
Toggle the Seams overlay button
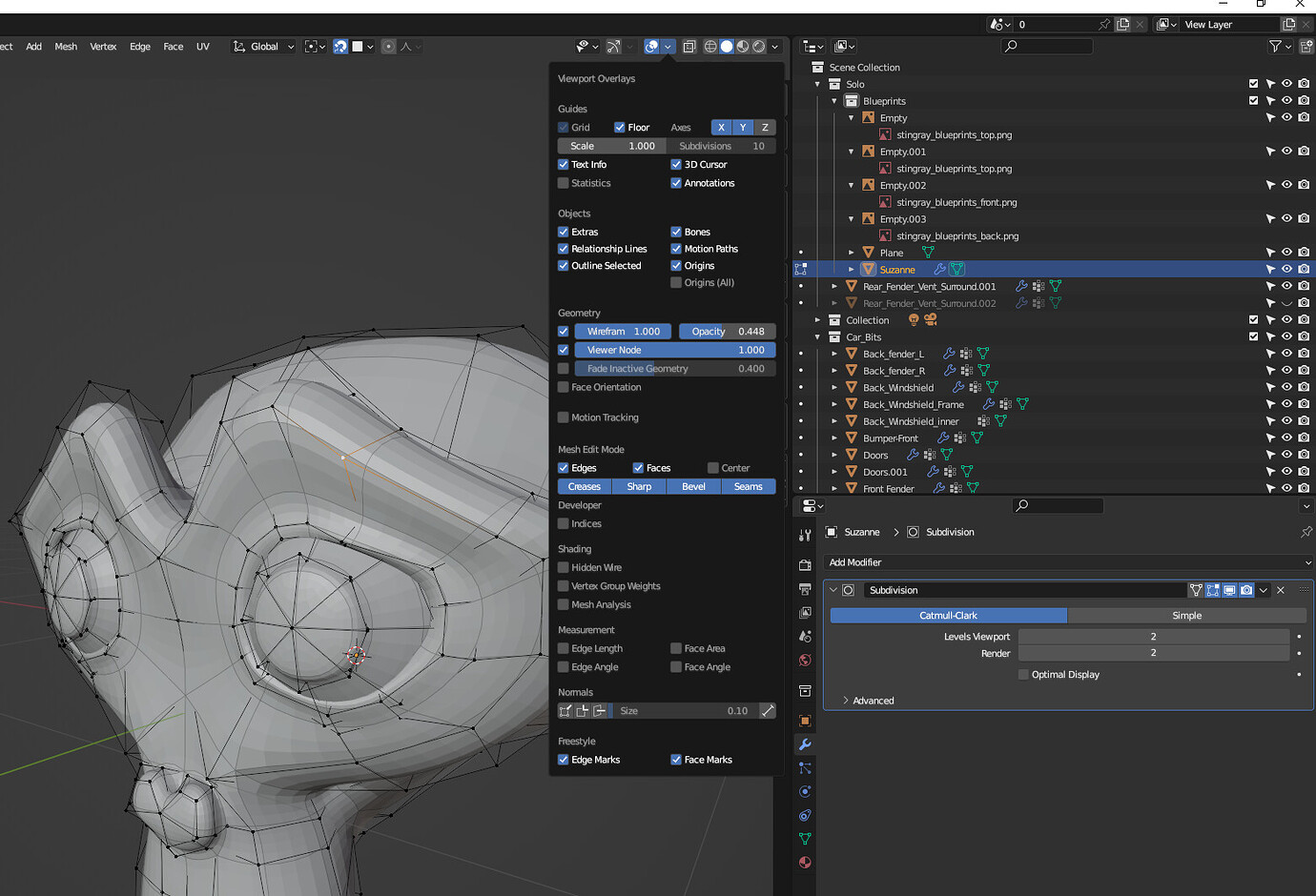(x=749, y=486)
